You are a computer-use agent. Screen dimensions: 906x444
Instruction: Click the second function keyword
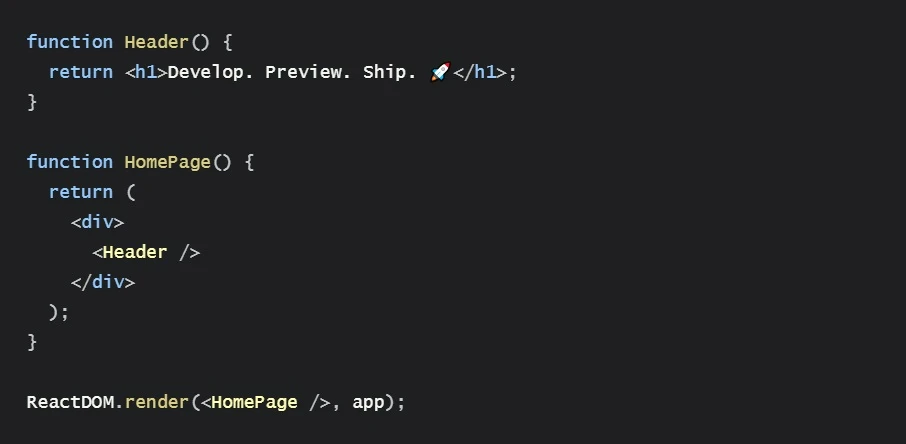click(x=70, y=162)
